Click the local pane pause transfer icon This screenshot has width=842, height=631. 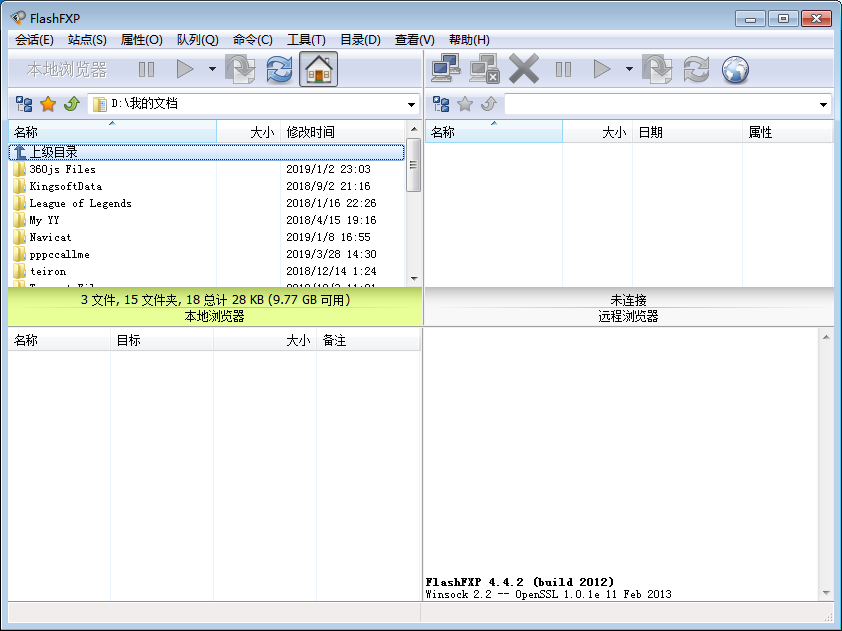point(146,69)
